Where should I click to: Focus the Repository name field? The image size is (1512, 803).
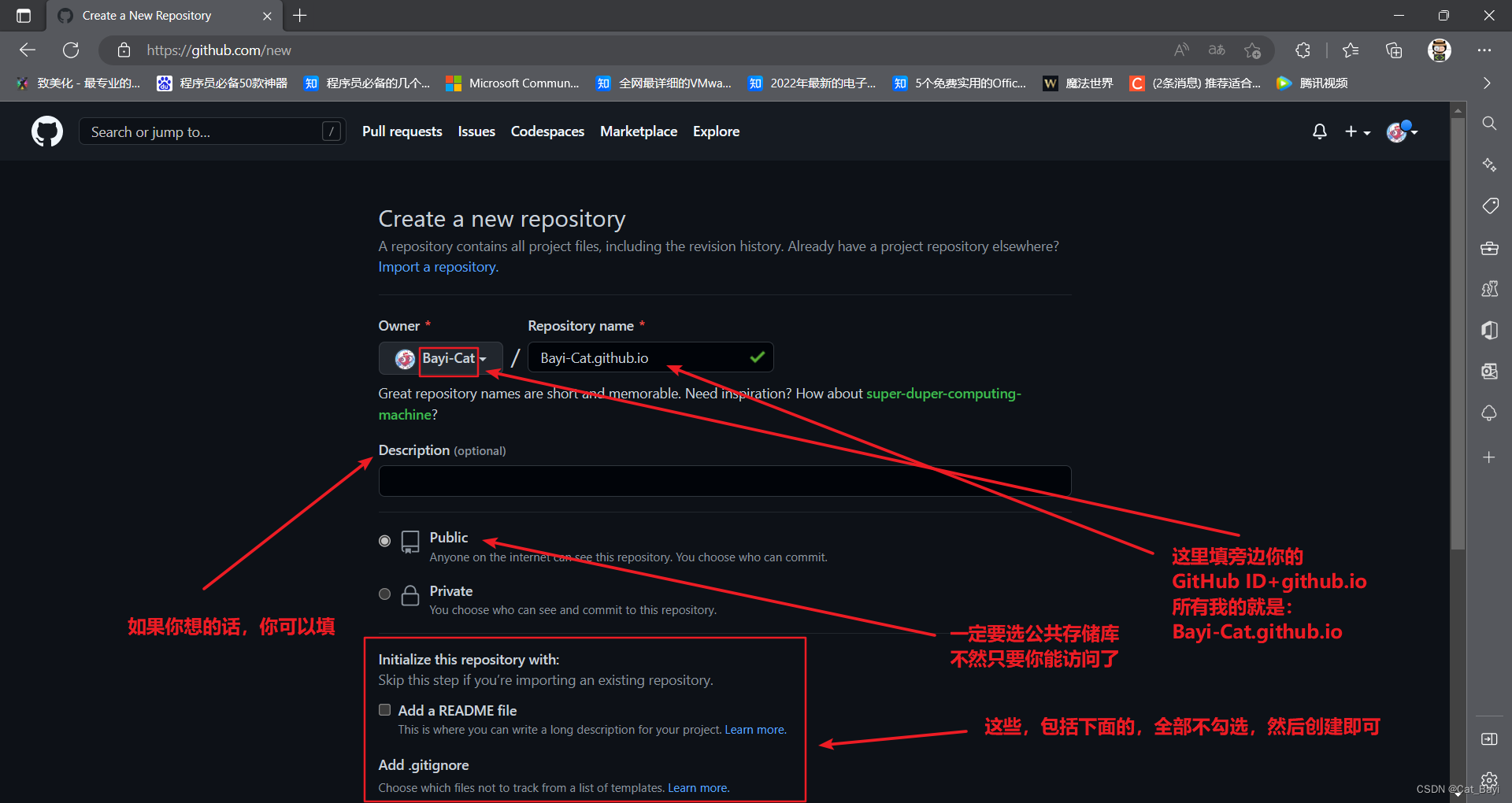pos(650,358)
